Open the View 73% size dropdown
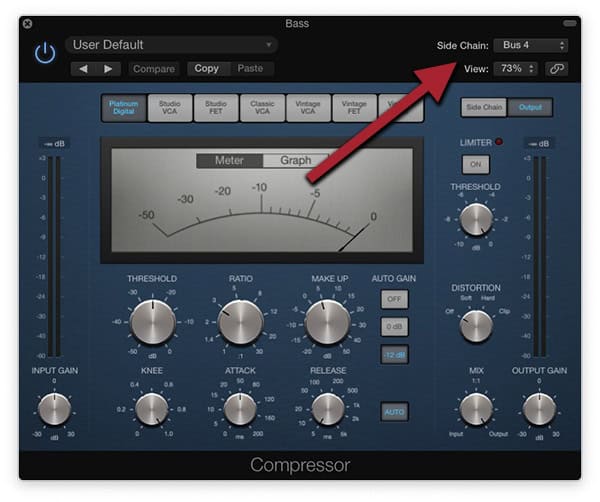Screen dimensions: 600x502 coord(517,69)
